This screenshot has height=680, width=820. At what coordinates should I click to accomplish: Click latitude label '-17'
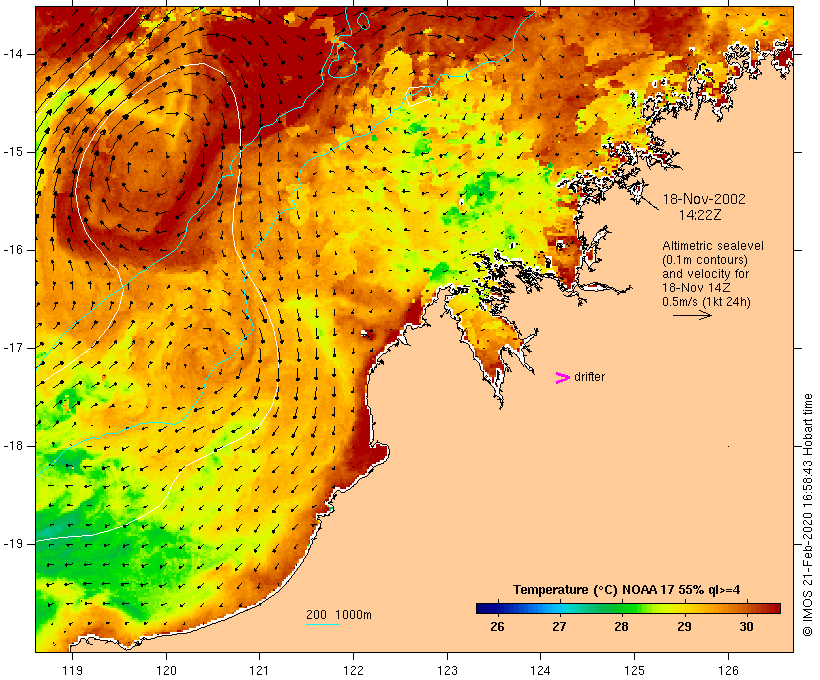pos(13,348)
